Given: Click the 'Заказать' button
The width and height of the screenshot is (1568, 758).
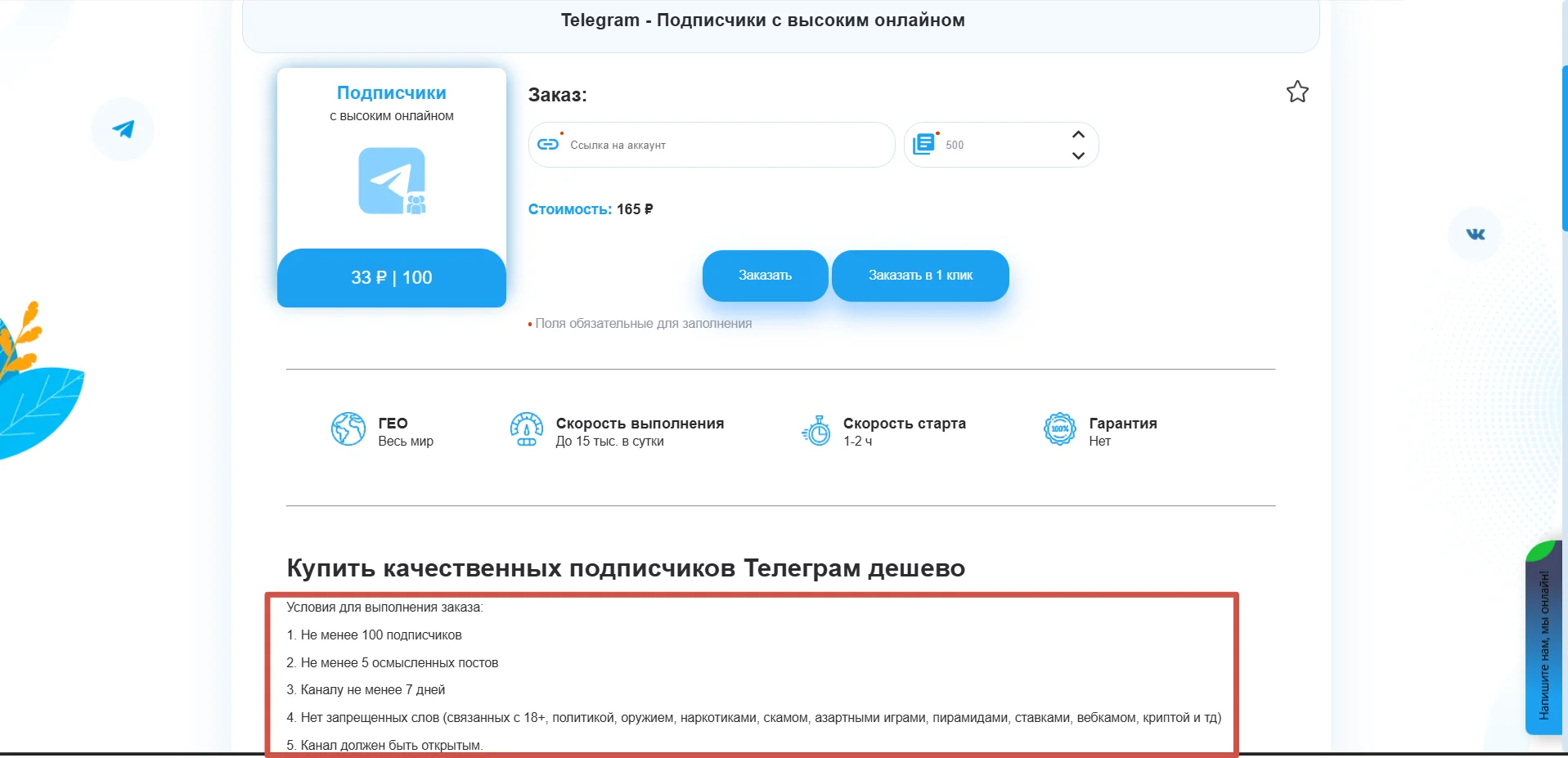Looking at the screenshot, I should pos(766,276).
